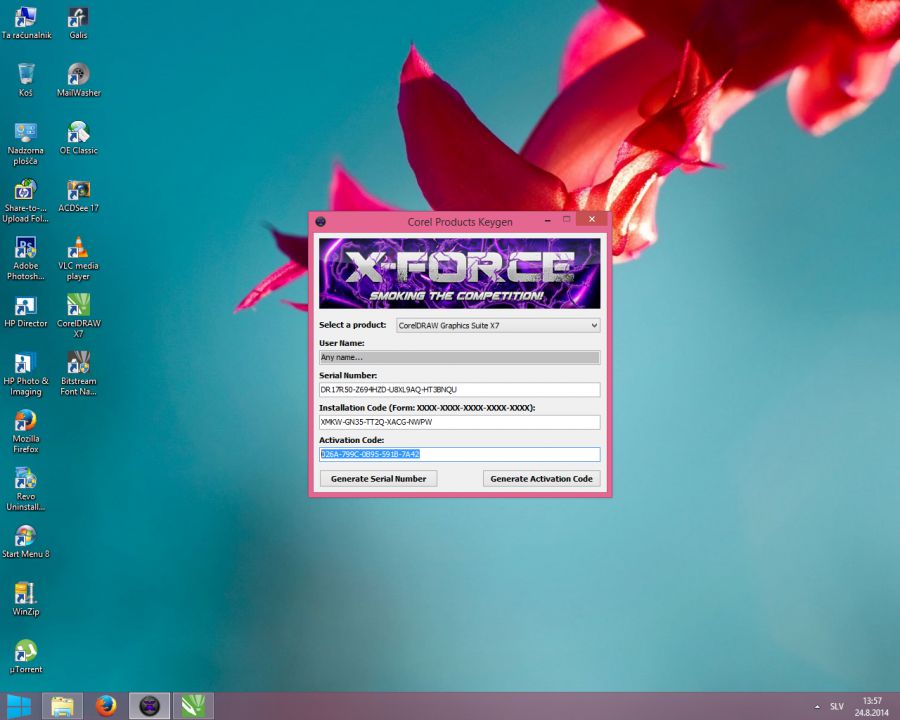The height and width of the screenshot is (720, 900).
Task: Select the OE Classic shortcut
Action: [x=79, y=138]
